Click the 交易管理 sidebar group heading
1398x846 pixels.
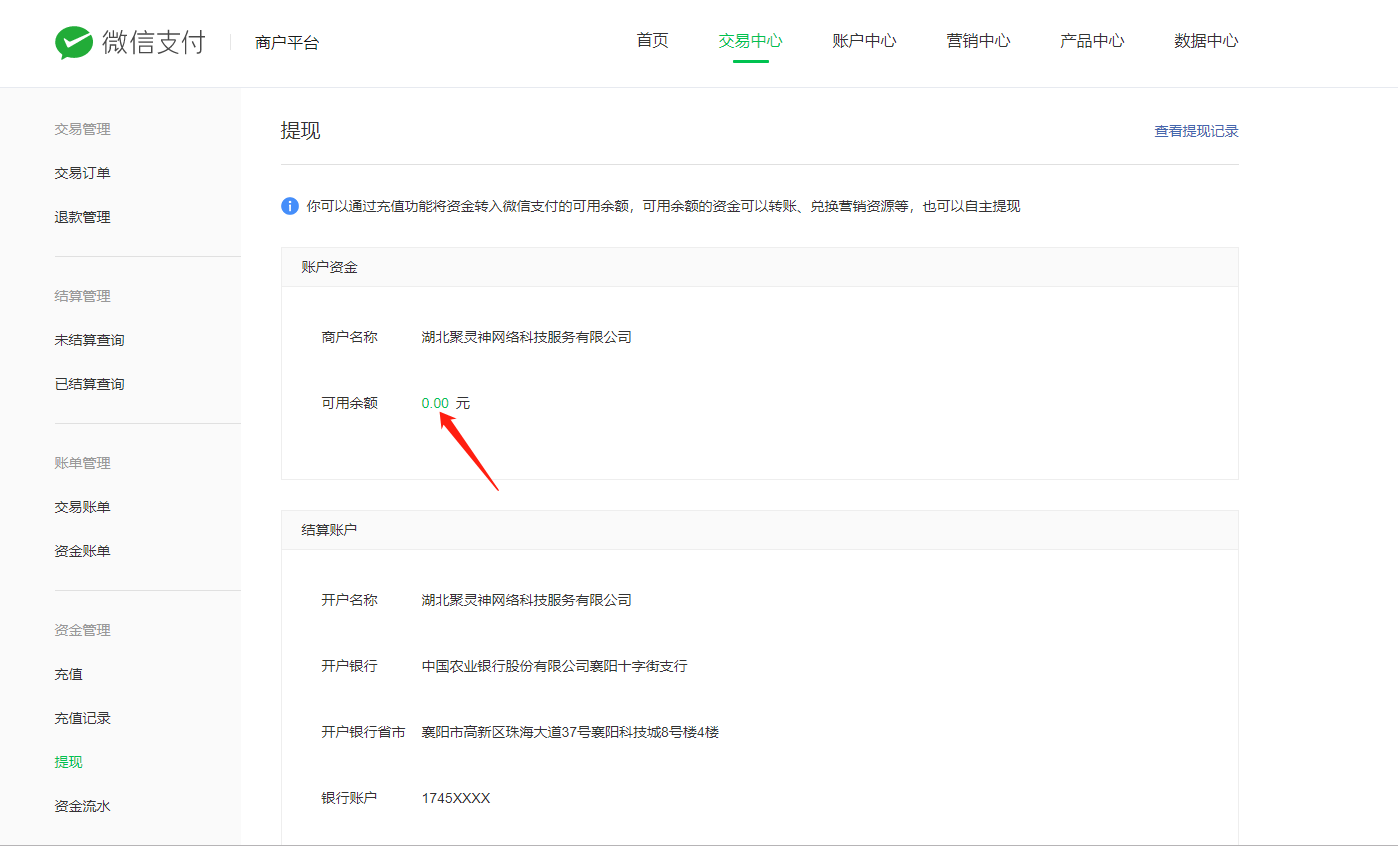(82, 129)
